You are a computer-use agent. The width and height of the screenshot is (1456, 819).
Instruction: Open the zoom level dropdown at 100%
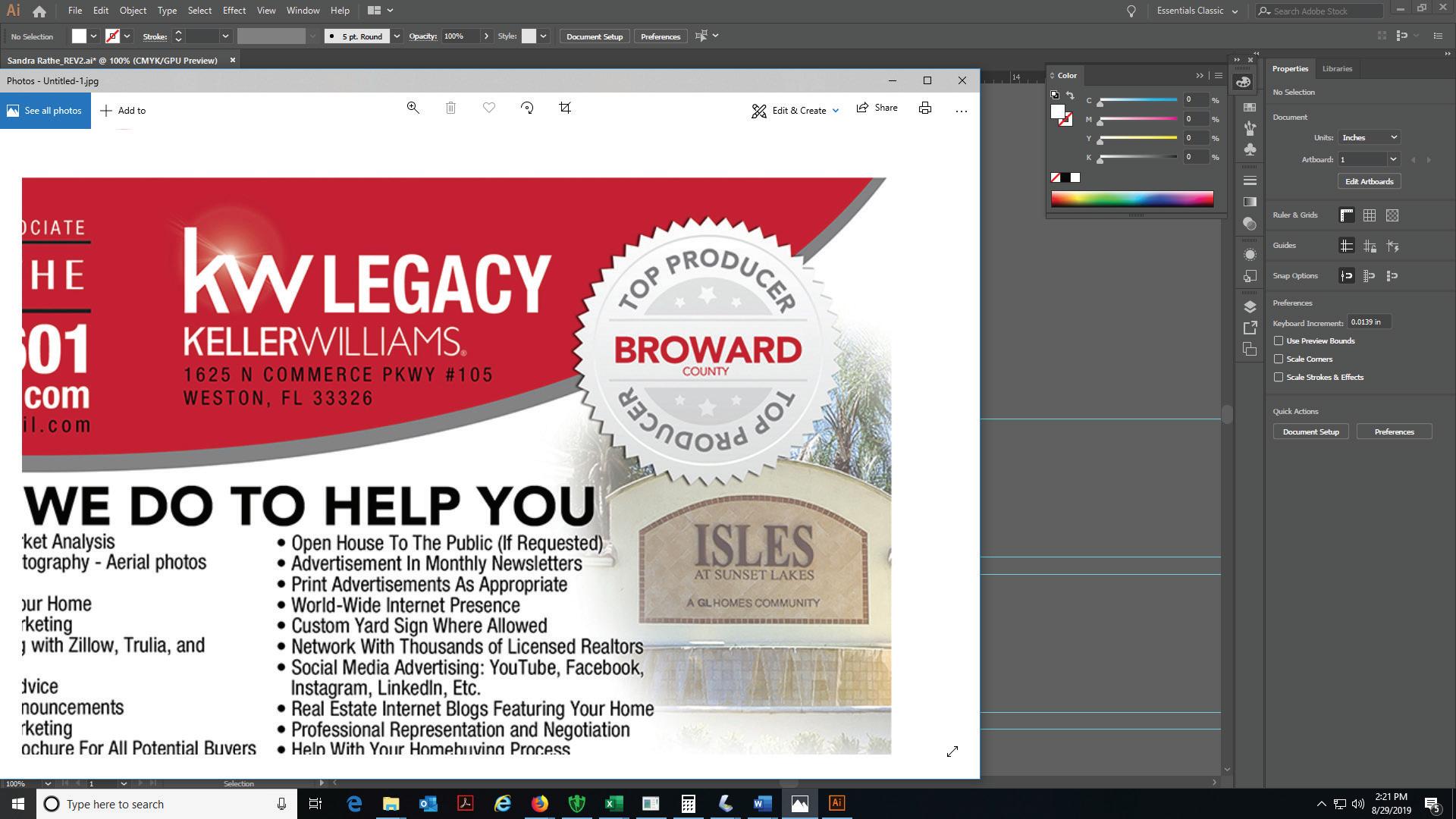point(48,783)
